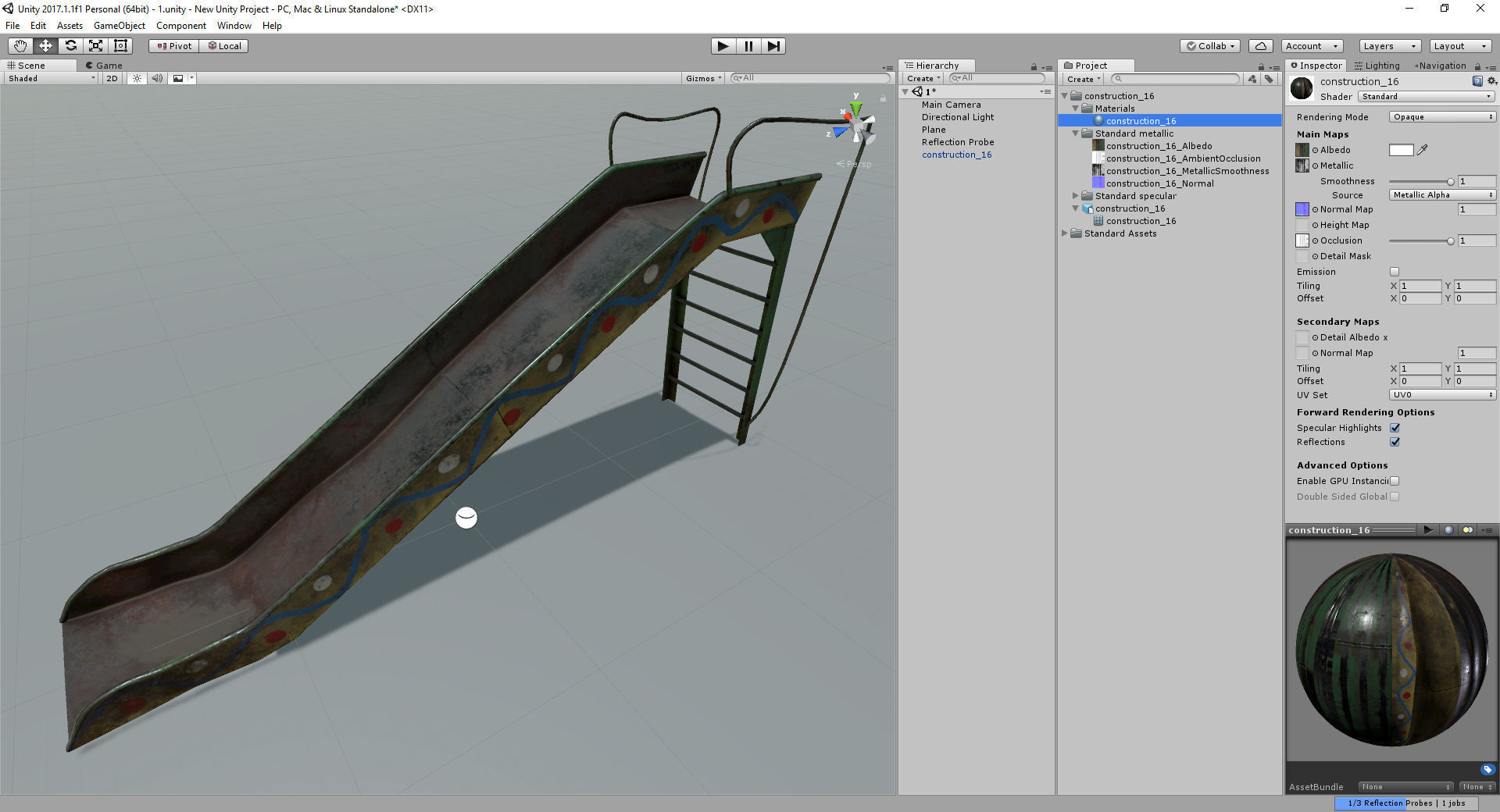The width and height of the screenshot is (1500, 812).
Task: Click the Step frame button
Action: pyautogui.click(x=773, y=46)
